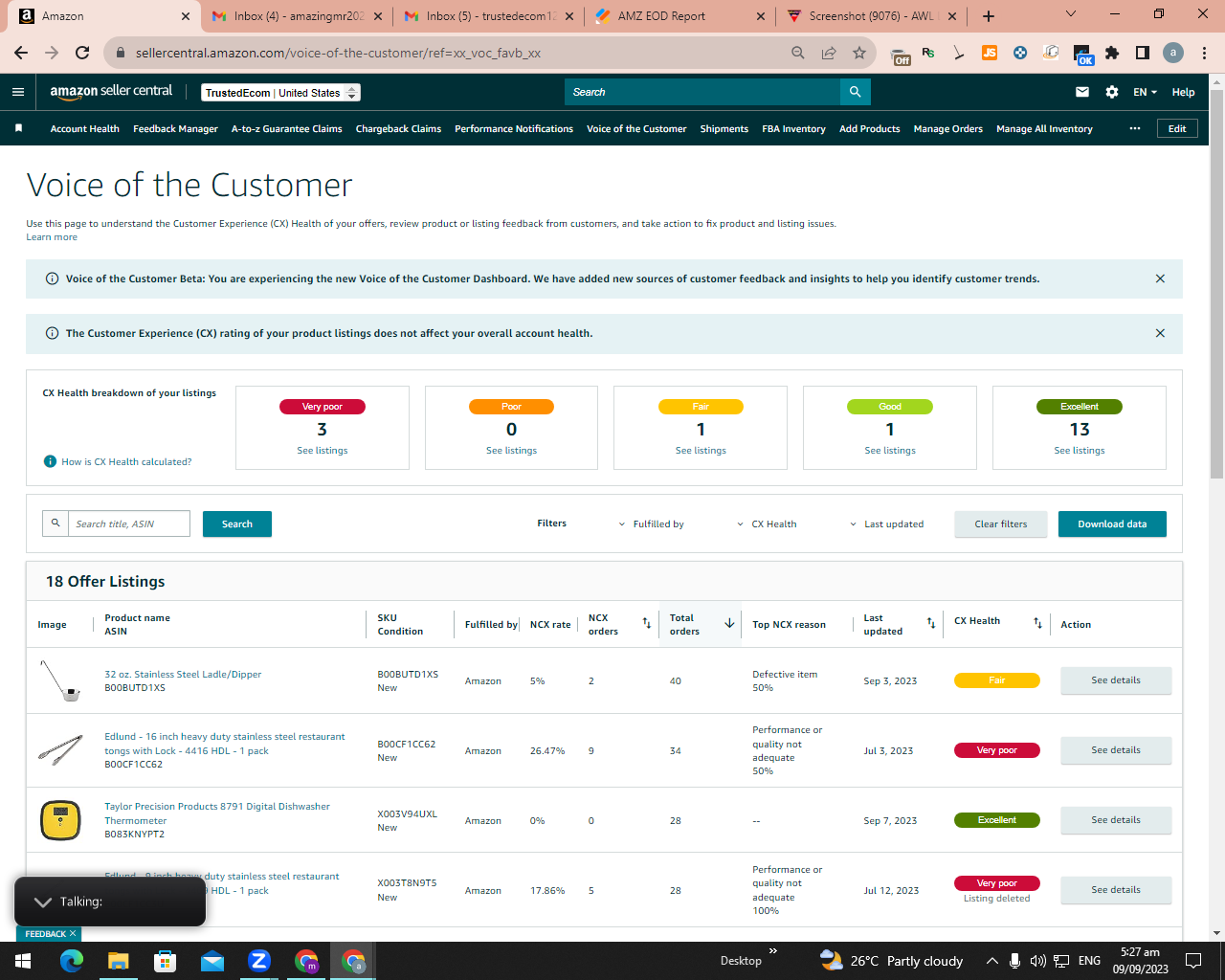Show hidden system tray icons

[992, 961]
